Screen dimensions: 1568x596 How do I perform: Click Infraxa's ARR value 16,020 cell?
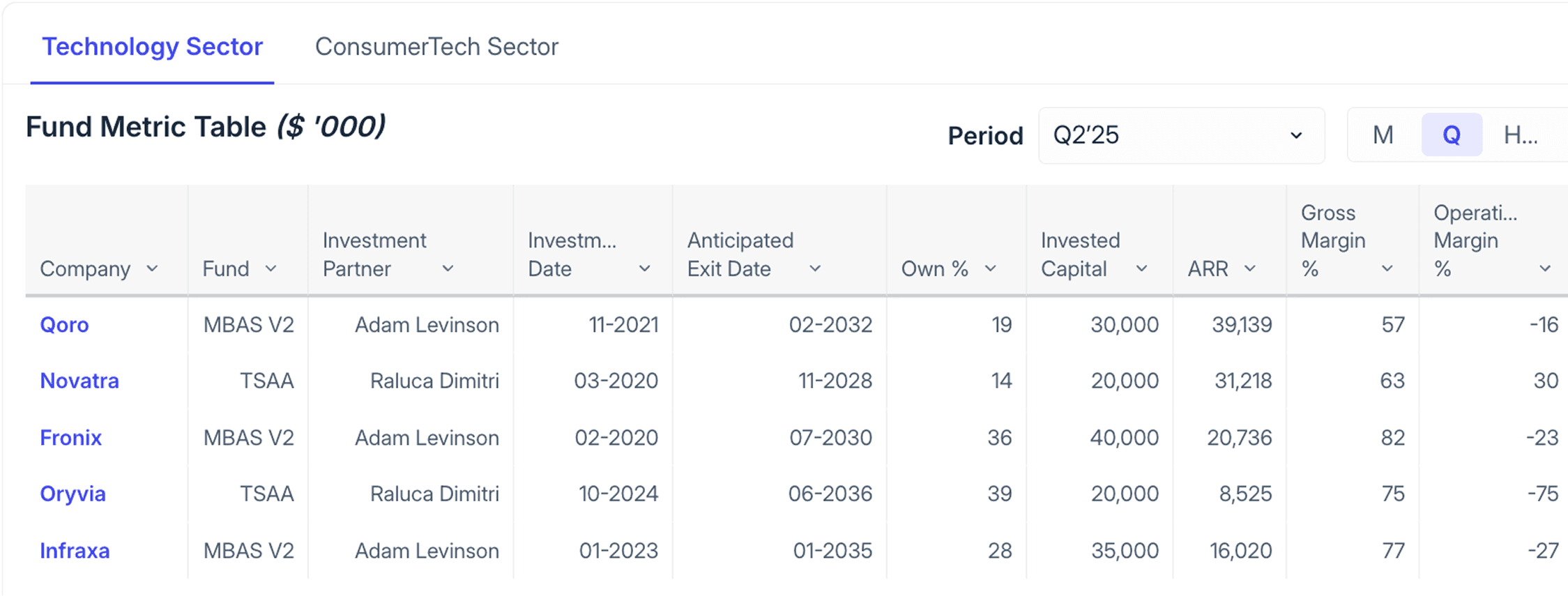[1240, 551]
